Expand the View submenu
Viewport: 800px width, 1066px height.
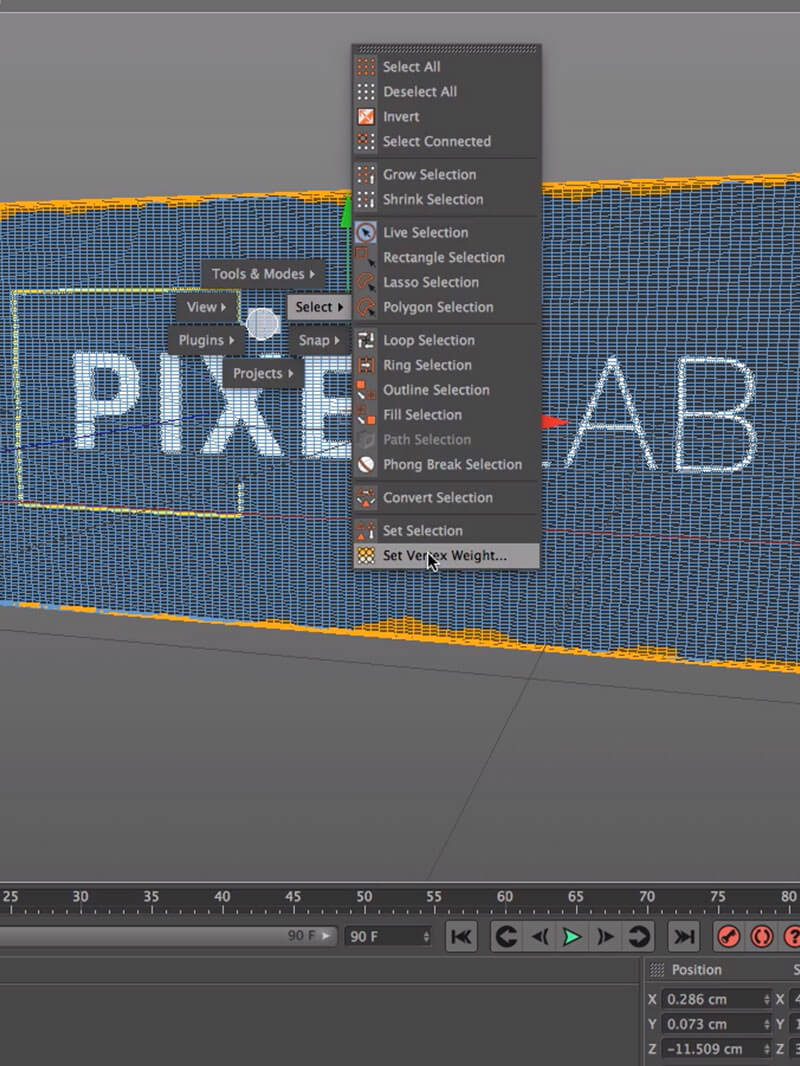207,307
